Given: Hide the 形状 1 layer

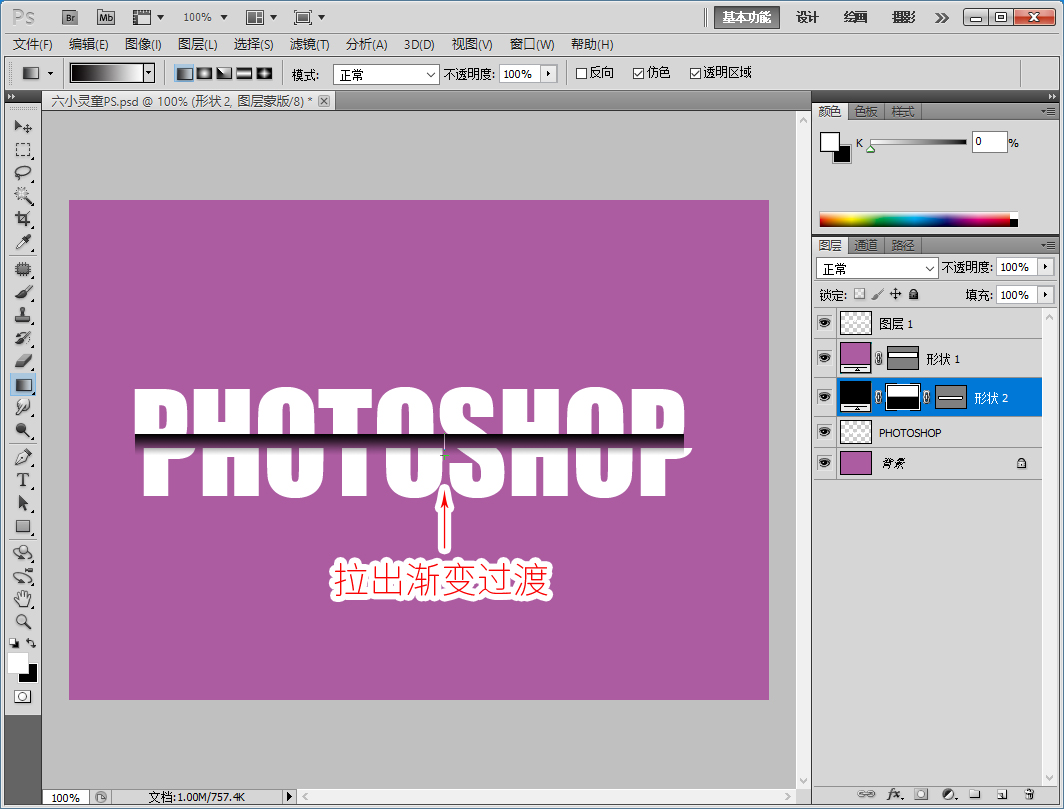Looking at the screenshot, I should (x=824, y=358).
